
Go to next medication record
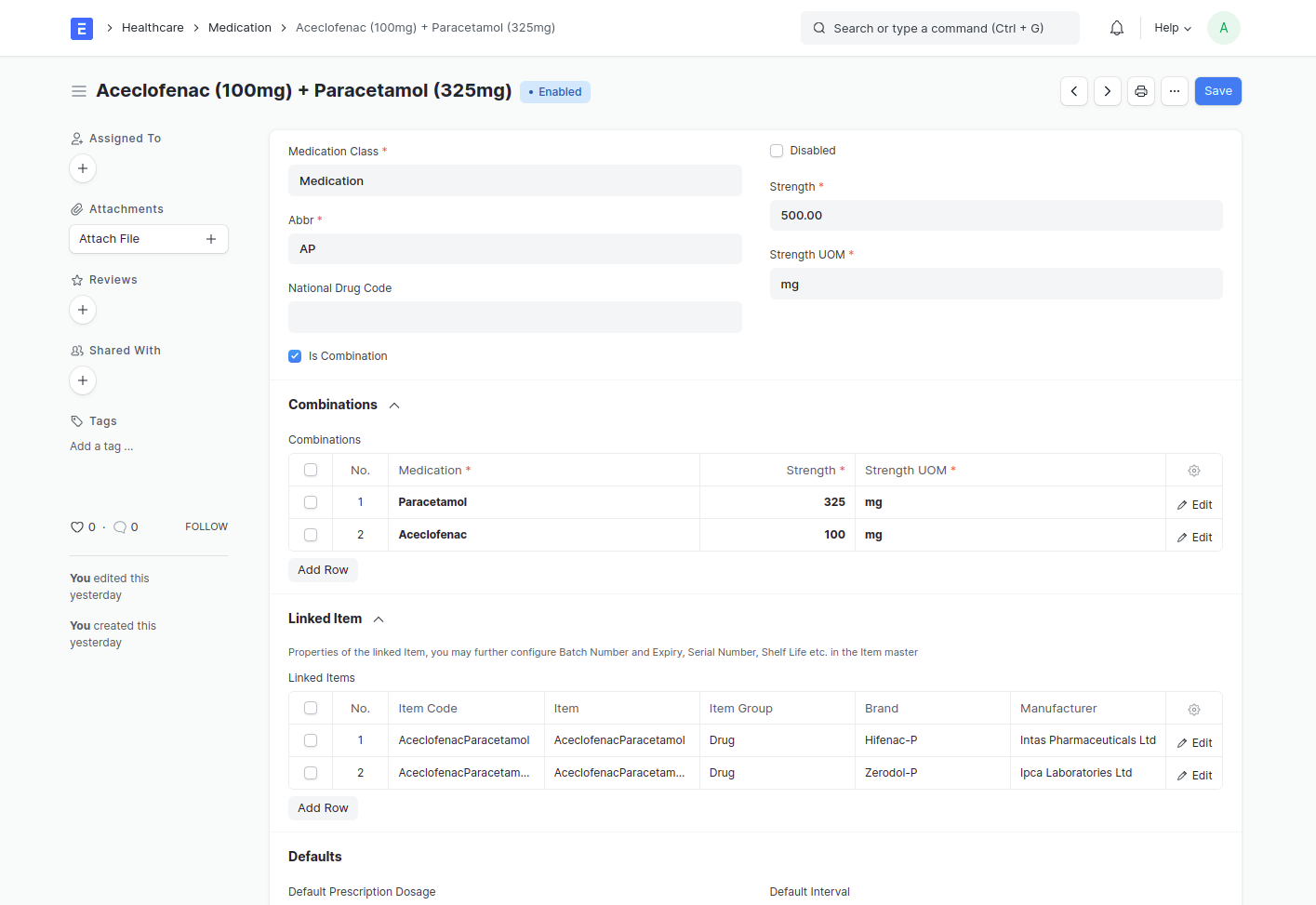point(1108,91)
